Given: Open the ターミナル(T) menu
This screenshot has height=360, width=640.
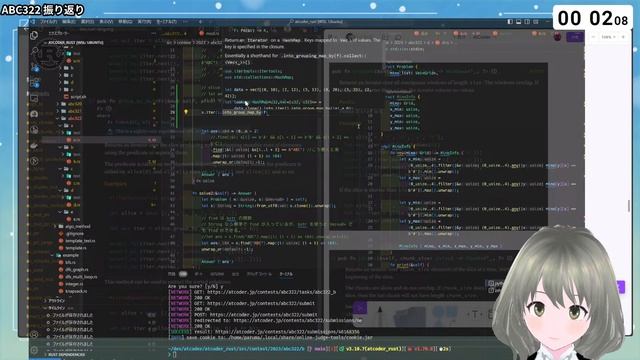Looking at the screenshot, I should coord(167,22).
